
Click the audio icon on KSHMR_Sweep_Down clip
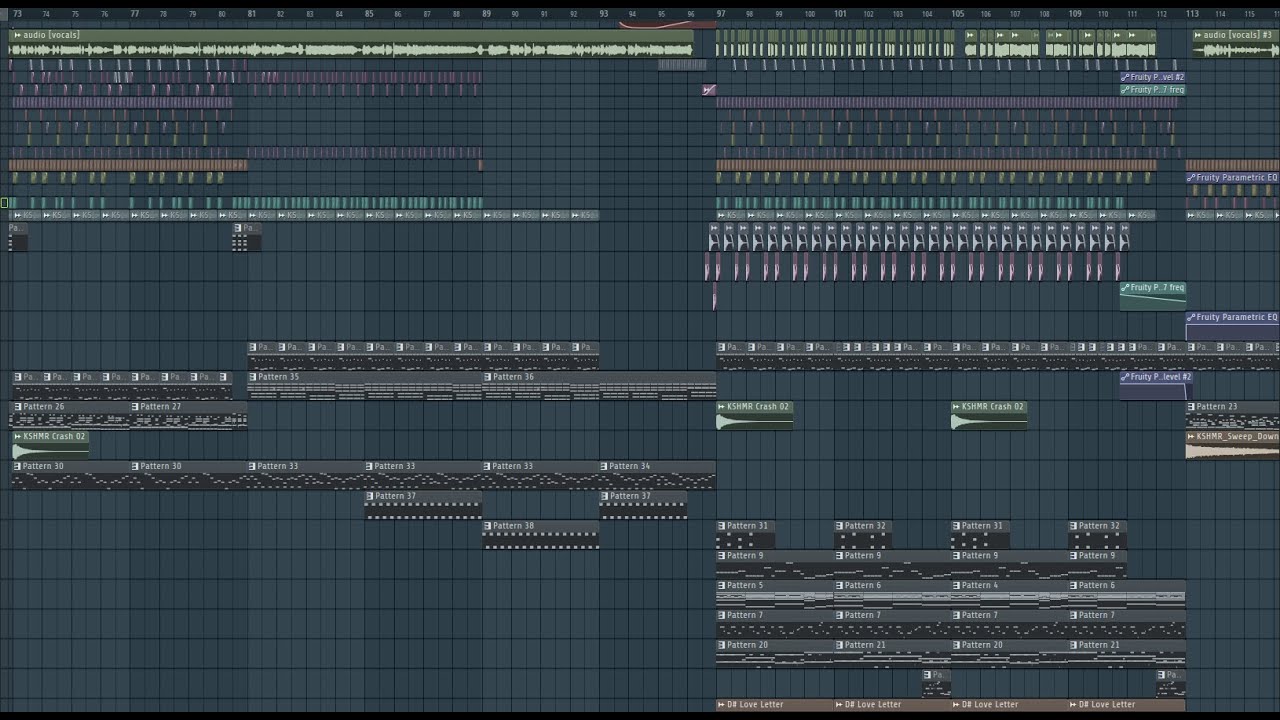1191,437
